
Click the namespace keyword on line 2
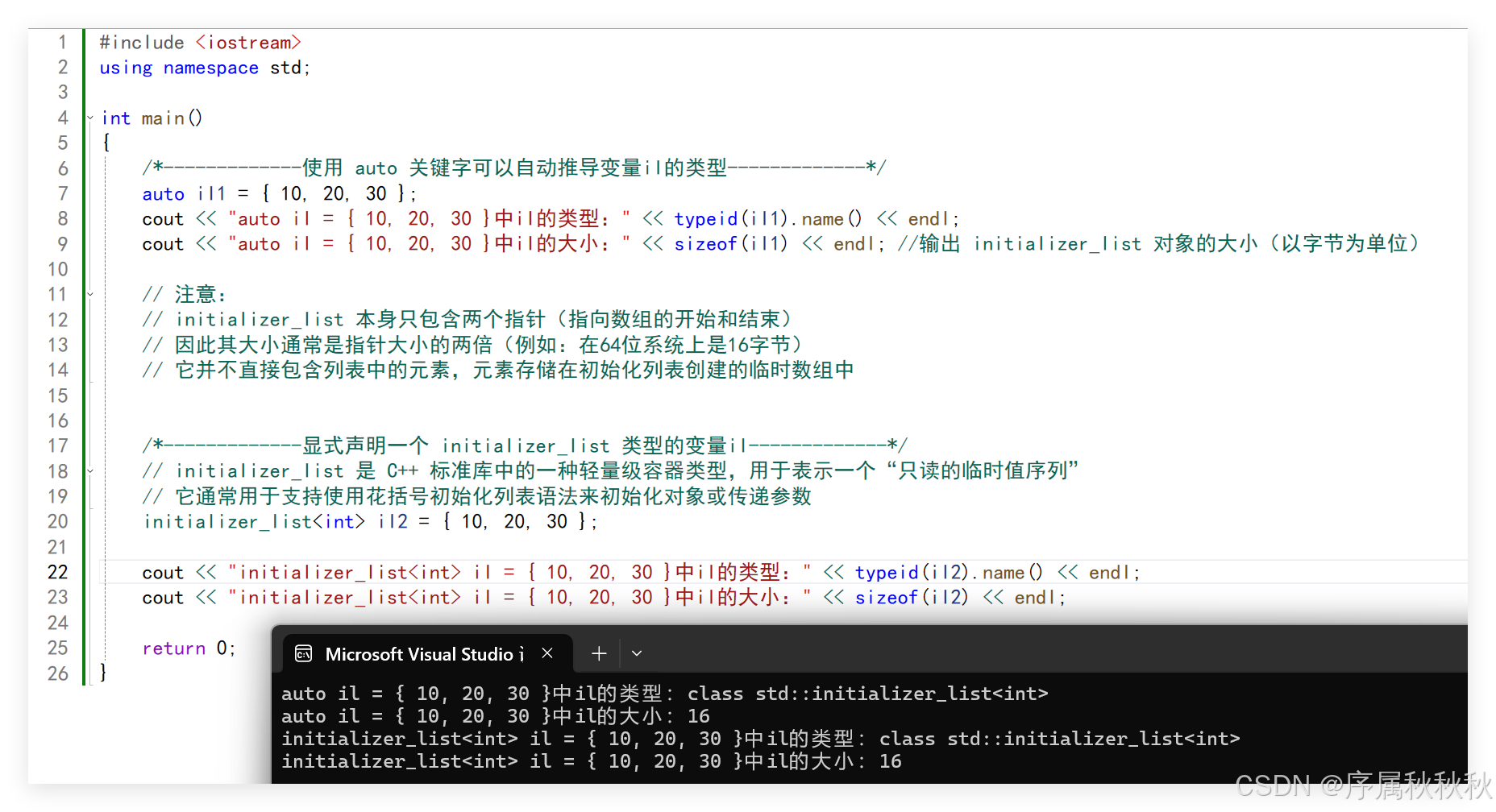click(210, 68)
